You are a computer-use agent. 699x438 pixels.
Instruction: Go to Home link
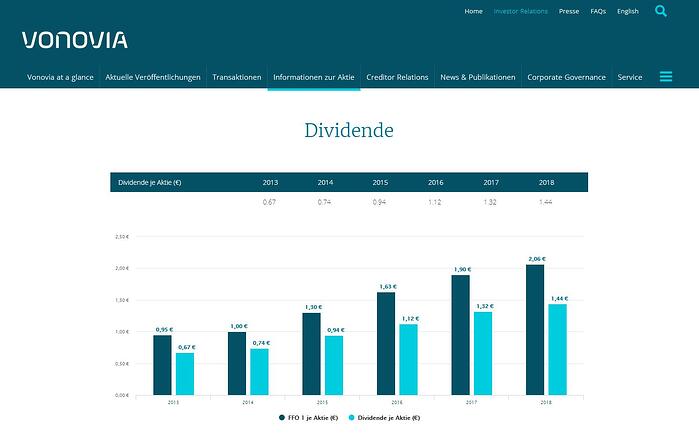473,11
